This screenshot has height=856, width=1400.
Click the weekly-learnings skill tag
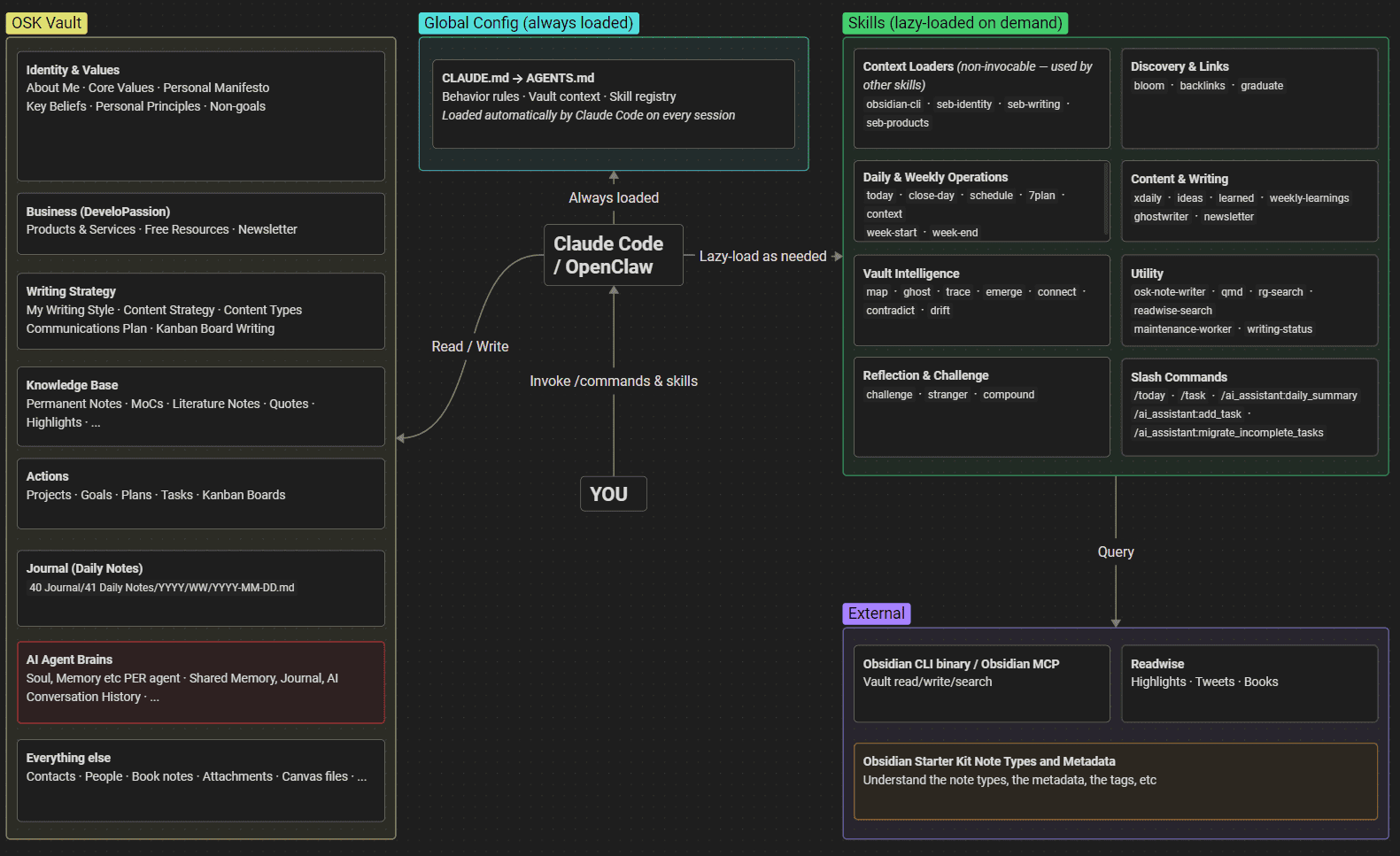[1309, 198]
